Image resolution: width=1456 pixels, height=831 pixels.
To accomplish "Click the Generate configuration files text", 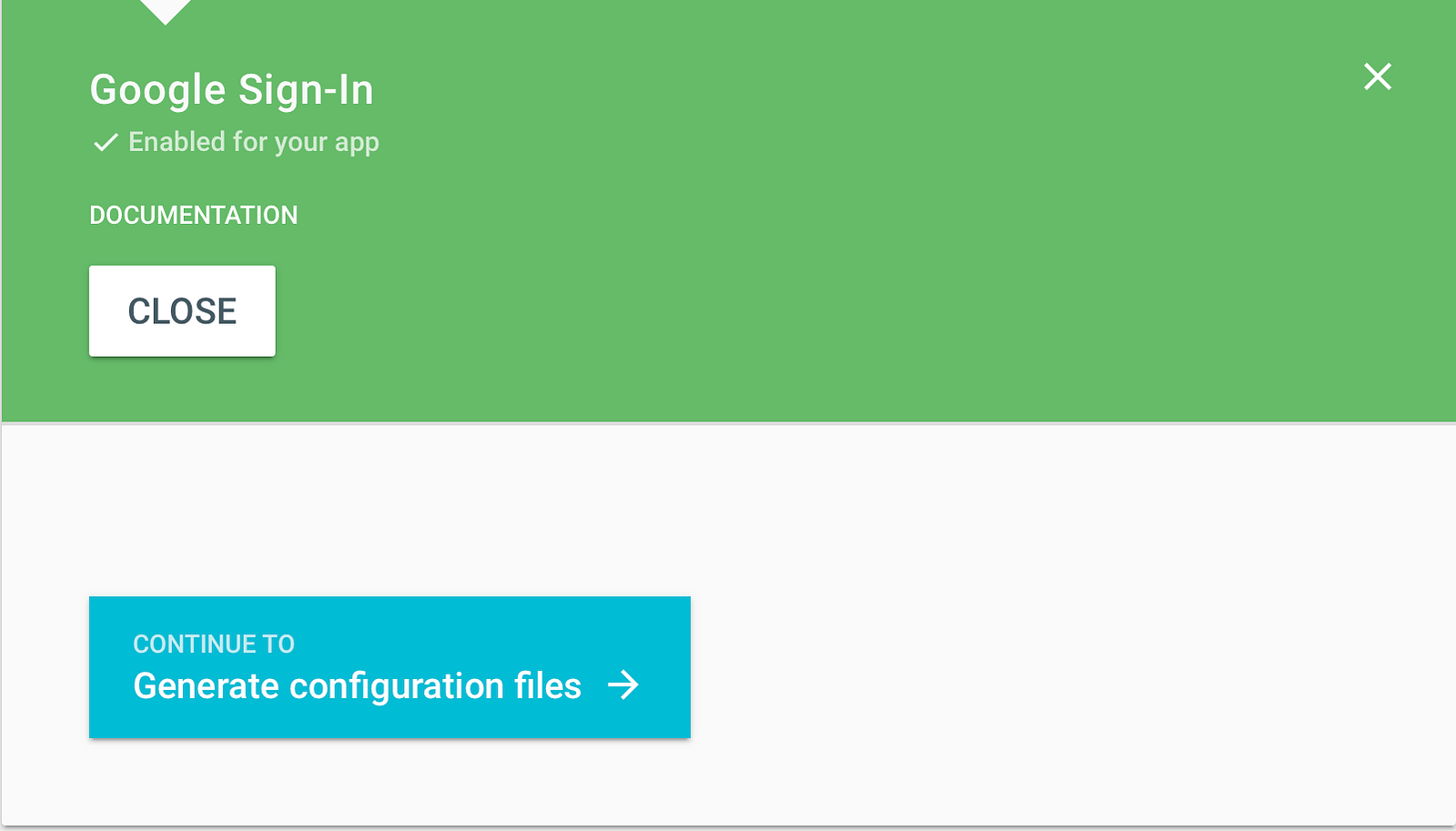I will click(357, 685).
